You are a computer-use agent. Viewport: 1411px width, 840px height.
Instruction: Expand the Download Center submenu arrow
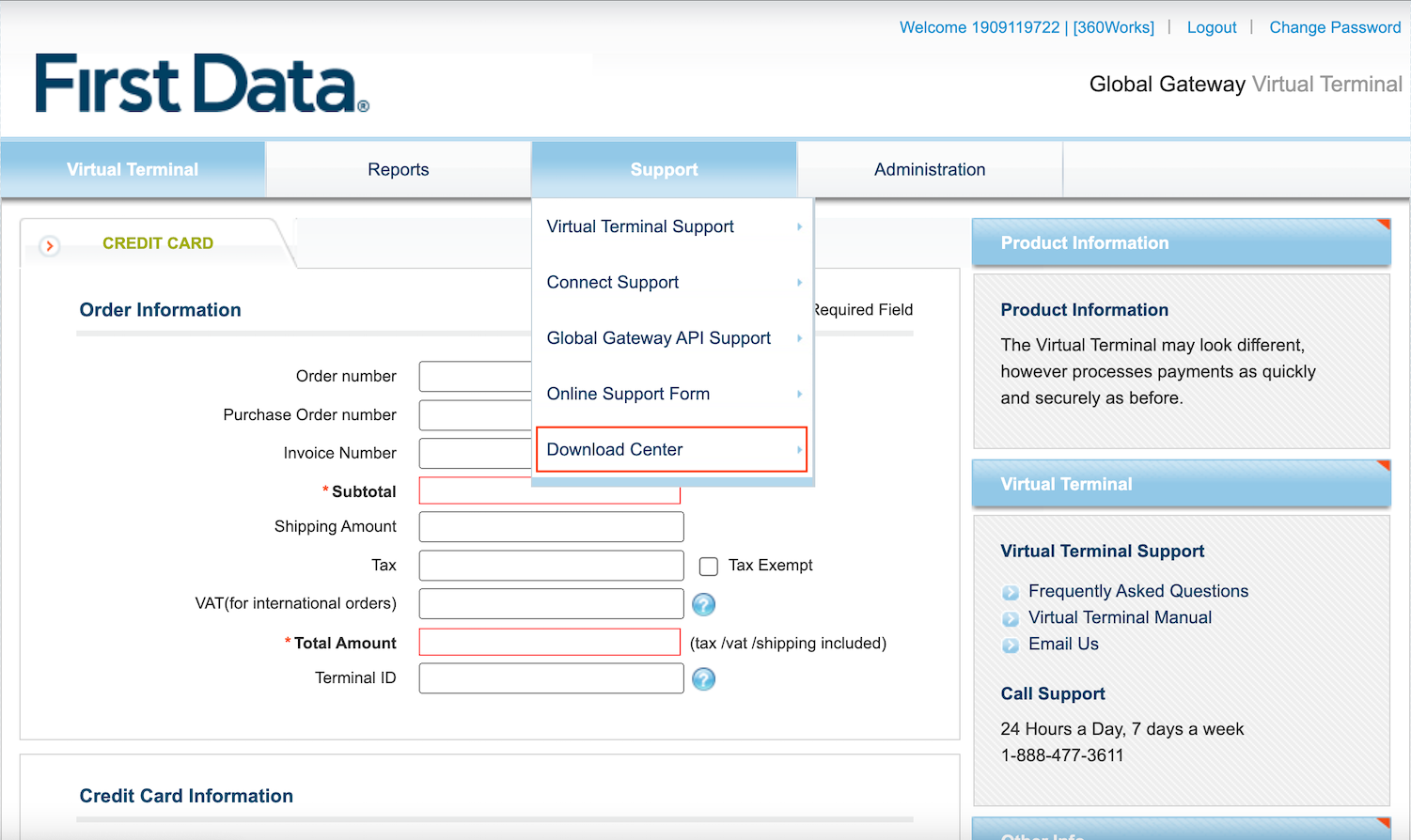799,449
